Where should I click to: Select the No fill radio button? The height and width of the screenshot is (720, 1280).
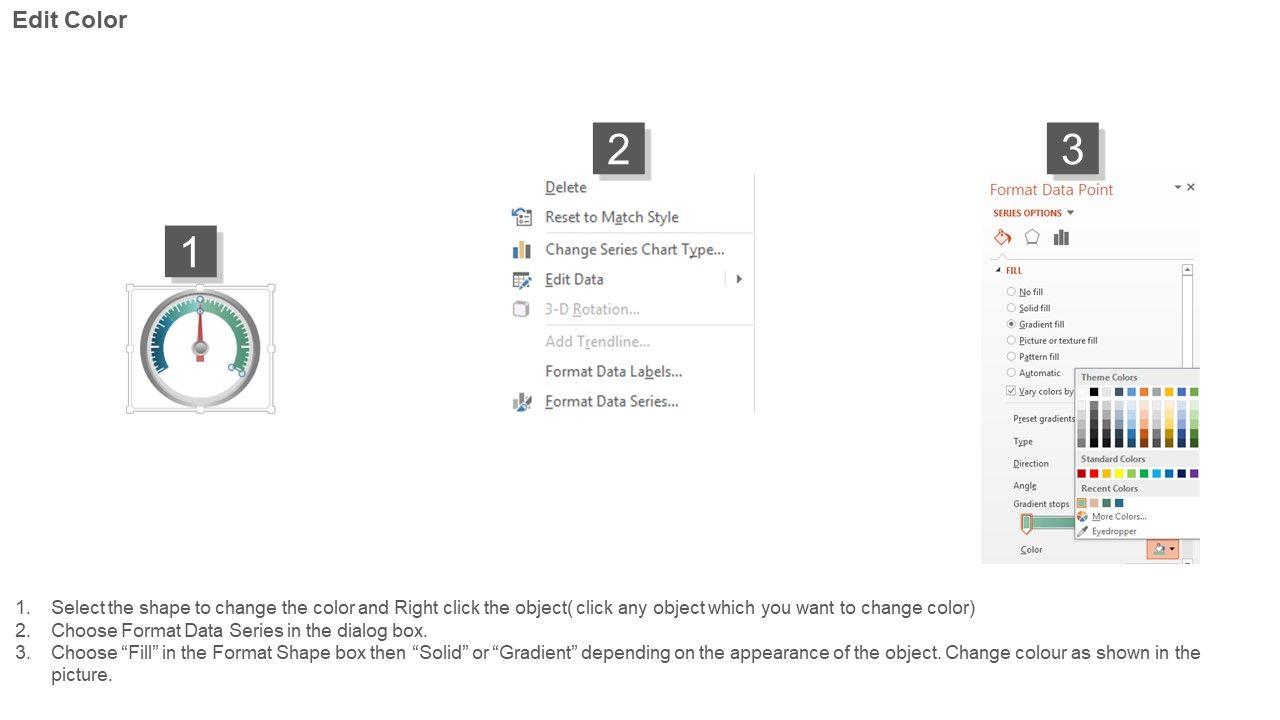[1011, 292]
